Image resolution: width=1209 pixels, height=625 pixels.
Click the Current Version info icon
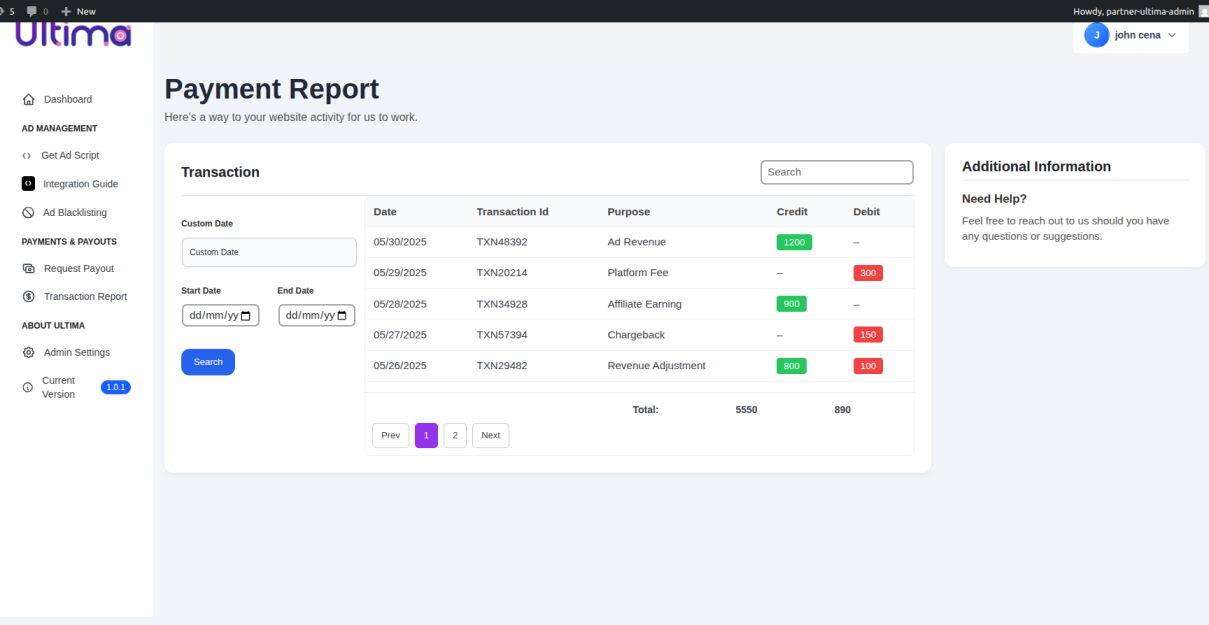click(26, 387)
